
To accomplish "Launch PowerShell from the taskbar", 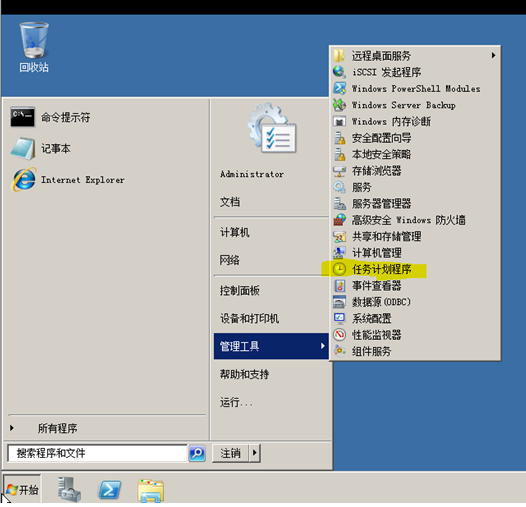I will tap(109, 490).
